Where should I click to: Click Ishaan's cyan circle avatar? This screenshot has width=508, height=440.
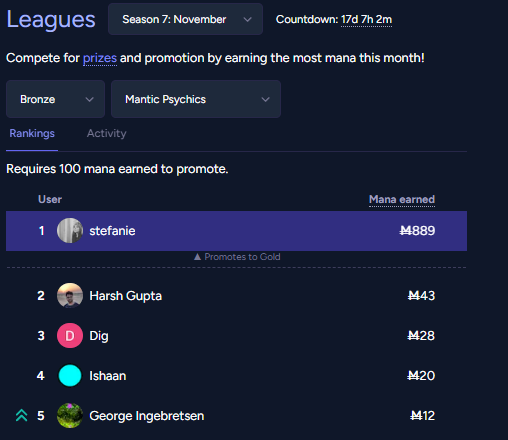pyautogui.click(x=70, y=376)
